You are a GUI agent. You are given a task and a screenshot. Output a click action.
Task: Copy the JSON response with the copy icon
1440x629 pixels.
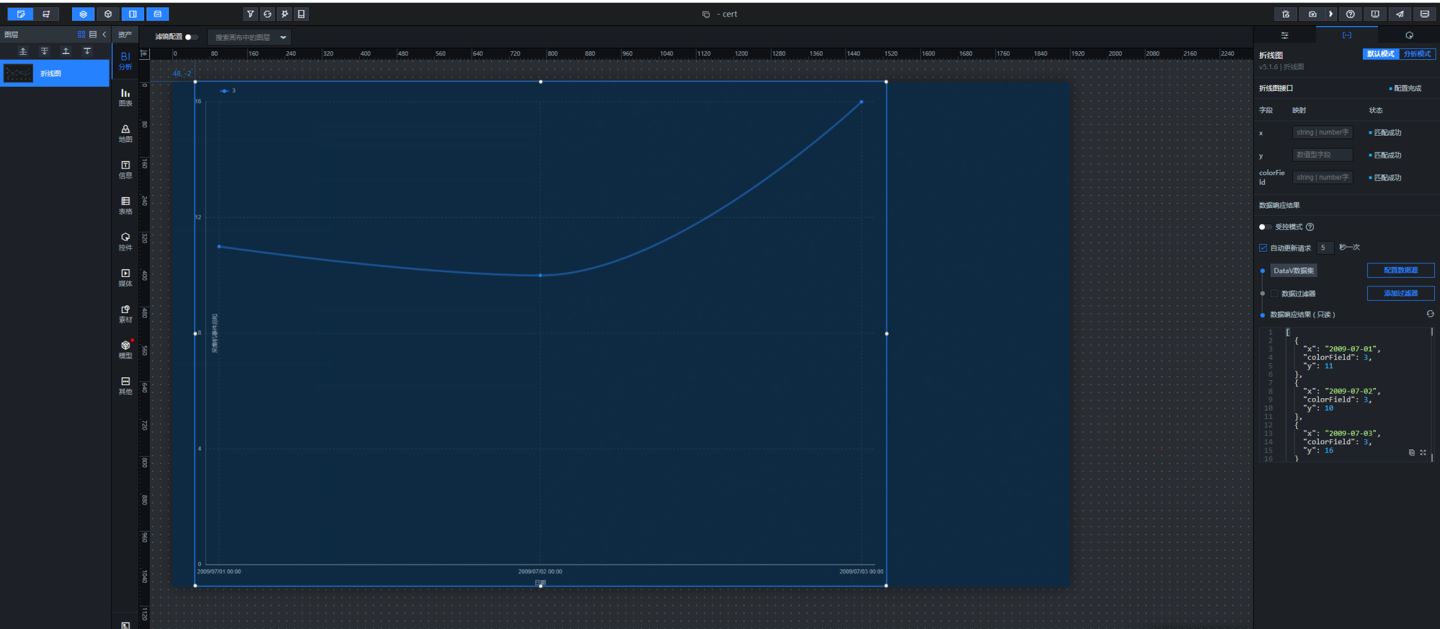[x=1412, y=453]
